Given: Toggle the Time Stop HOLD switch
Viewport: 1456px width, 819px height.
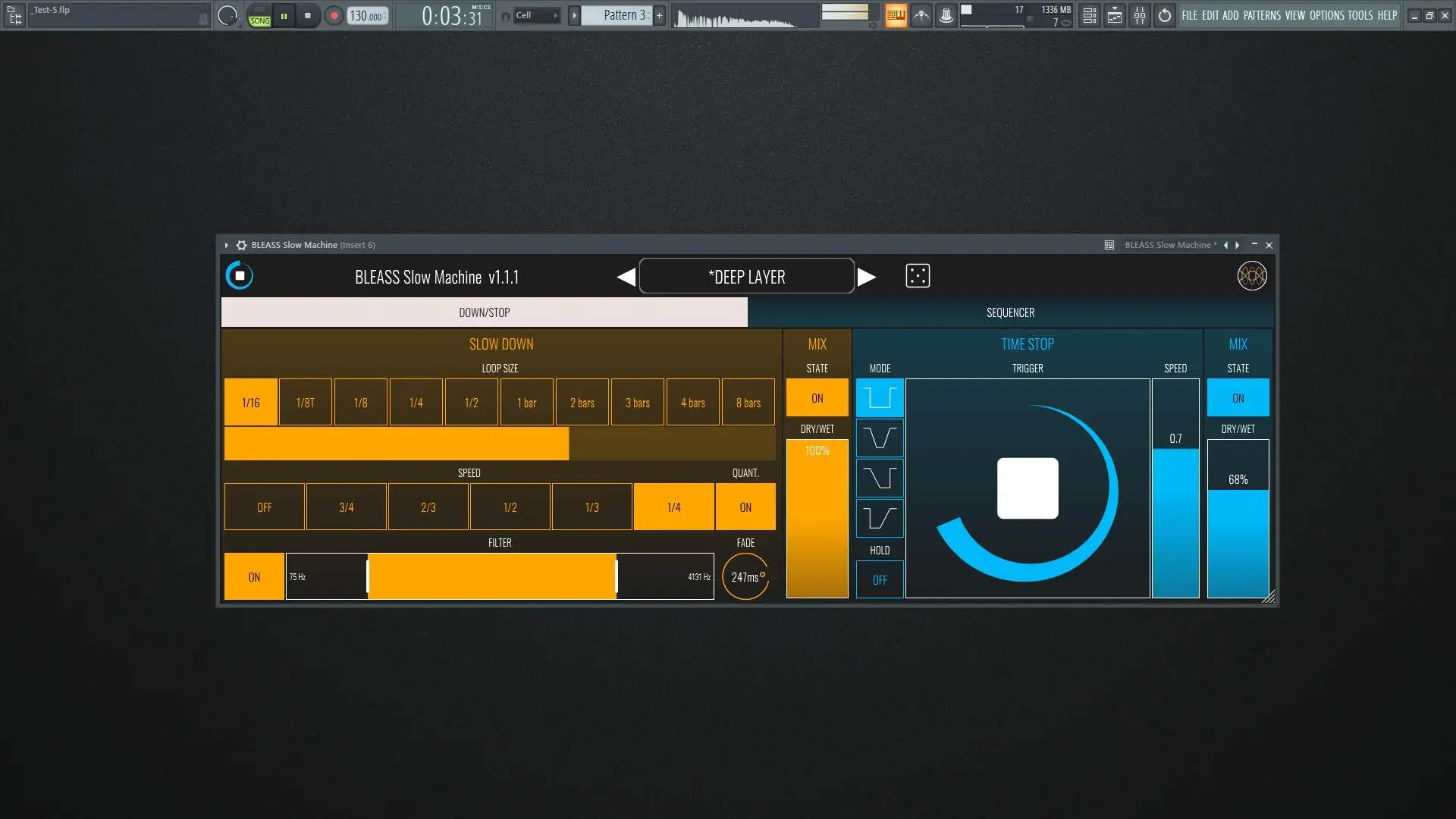Looking at the screenshot, I should pos(880,580).
